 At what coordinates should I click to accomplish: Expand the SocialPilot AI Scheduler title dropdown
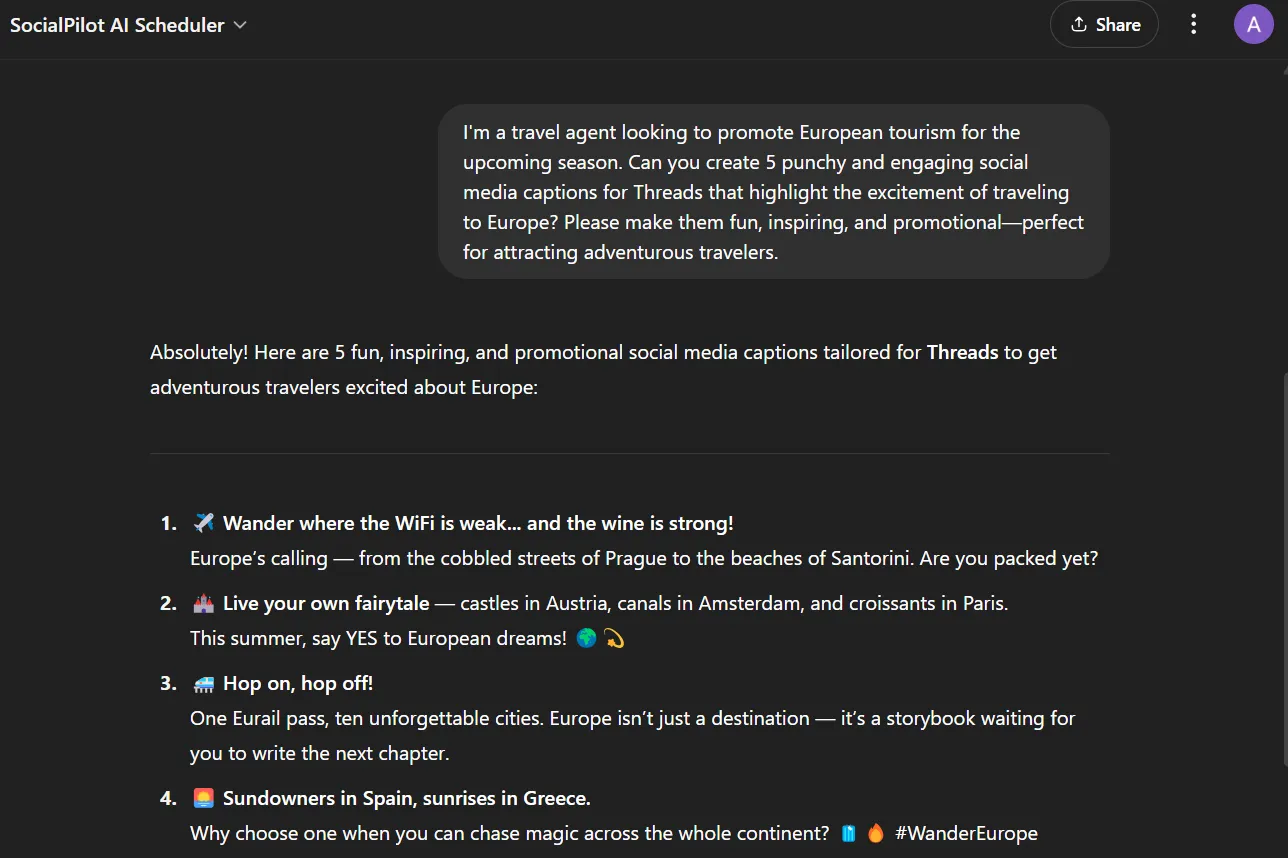pyautogui.click(x=239, y=25)
